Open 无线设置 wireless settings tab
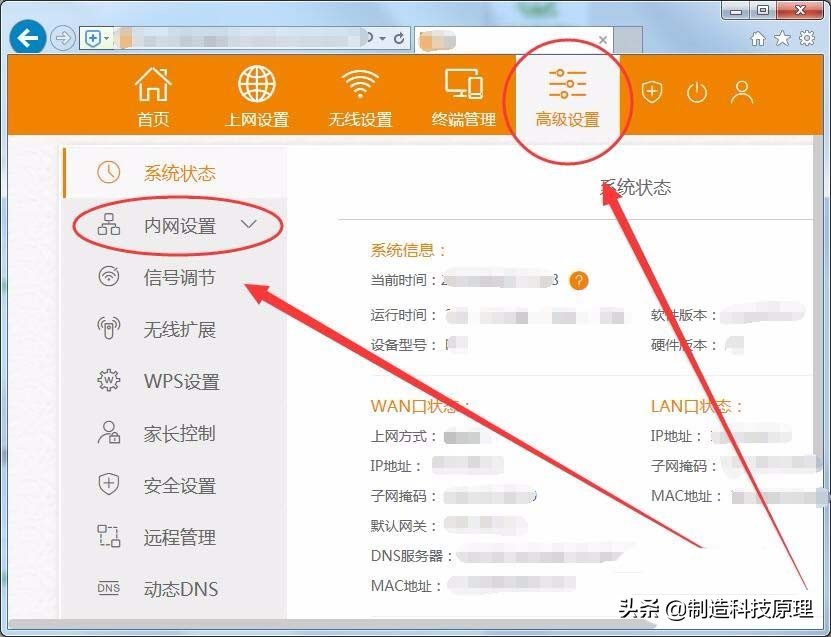 [360, 97]
